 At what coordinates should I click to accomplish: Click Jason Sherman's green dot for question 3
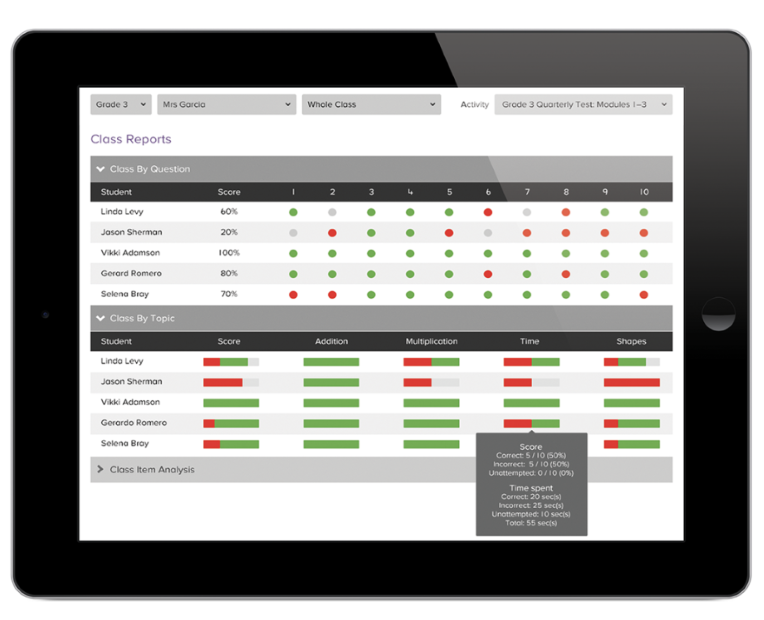[371, 233]
